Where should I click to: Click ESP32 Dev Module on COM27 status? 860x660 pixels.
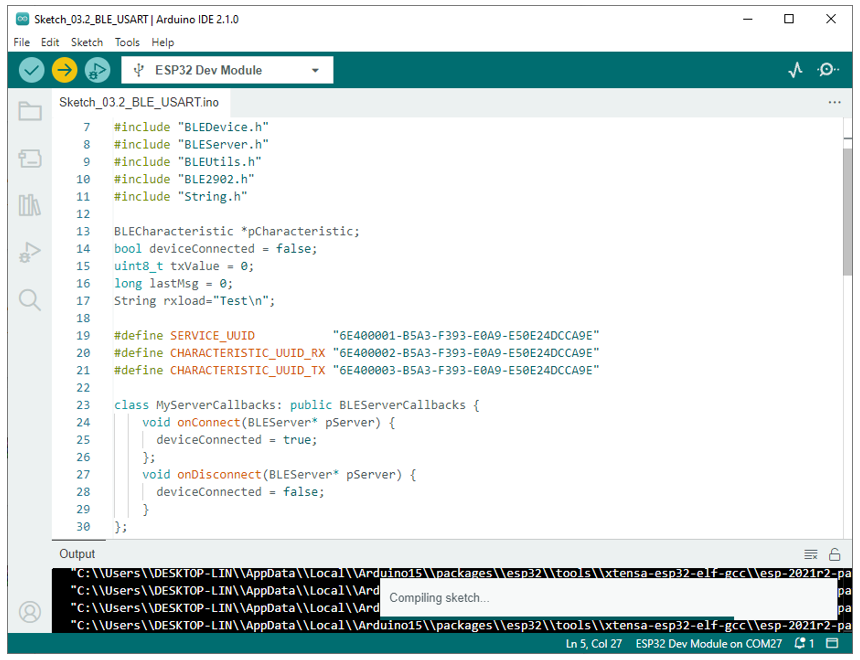pyautogui.click(x=709, y=644)
